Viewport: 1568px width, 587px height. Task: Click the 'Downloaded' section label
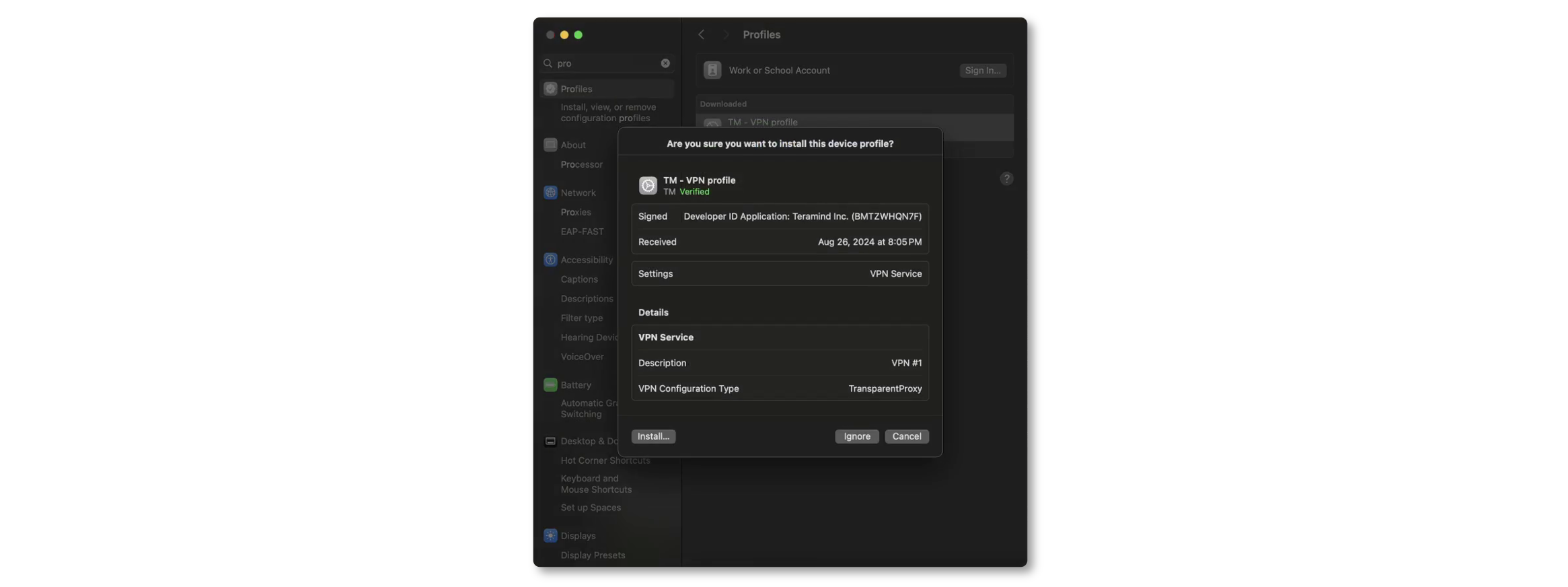[x=722, y=104]
